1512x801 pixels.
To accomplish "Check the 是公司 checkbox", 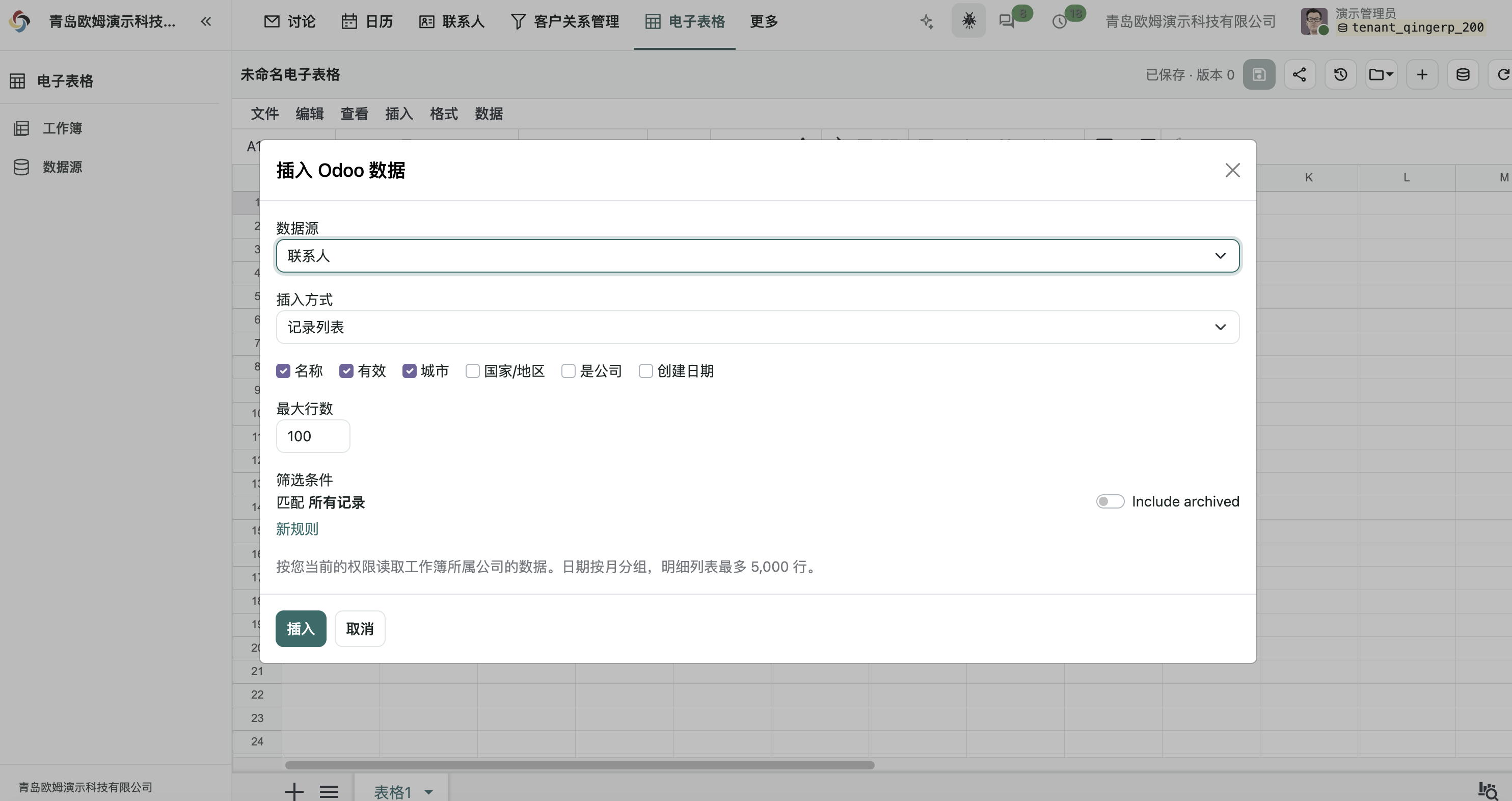I will [x=568, y=371].
